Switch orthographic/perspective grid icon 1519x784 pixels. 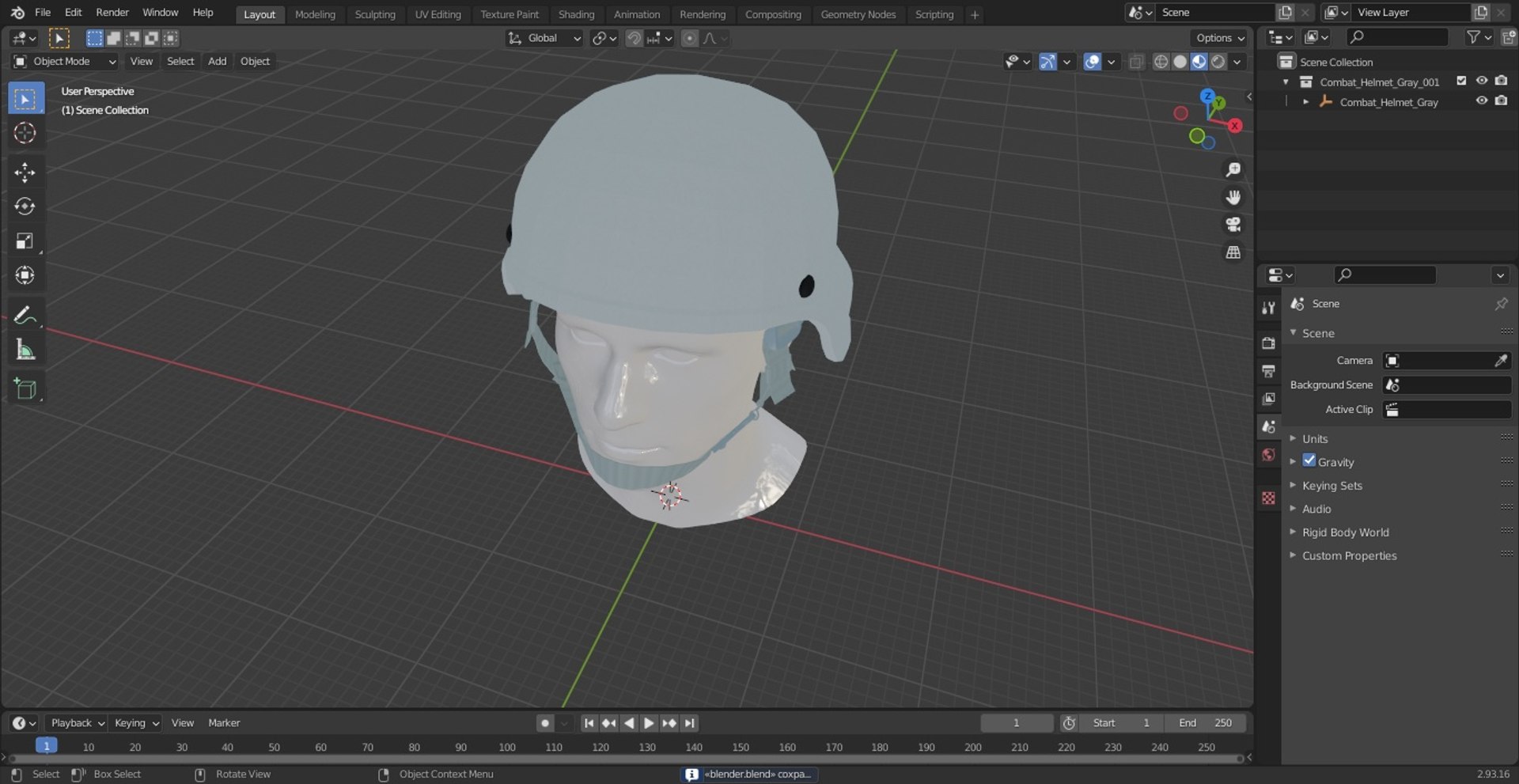pos(1233,252)
